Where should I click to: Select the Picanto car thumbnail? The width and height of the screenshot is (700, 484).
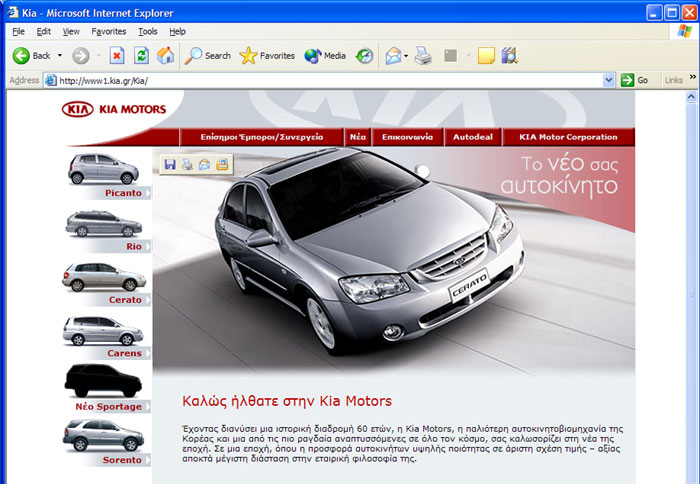pos(103,169)
